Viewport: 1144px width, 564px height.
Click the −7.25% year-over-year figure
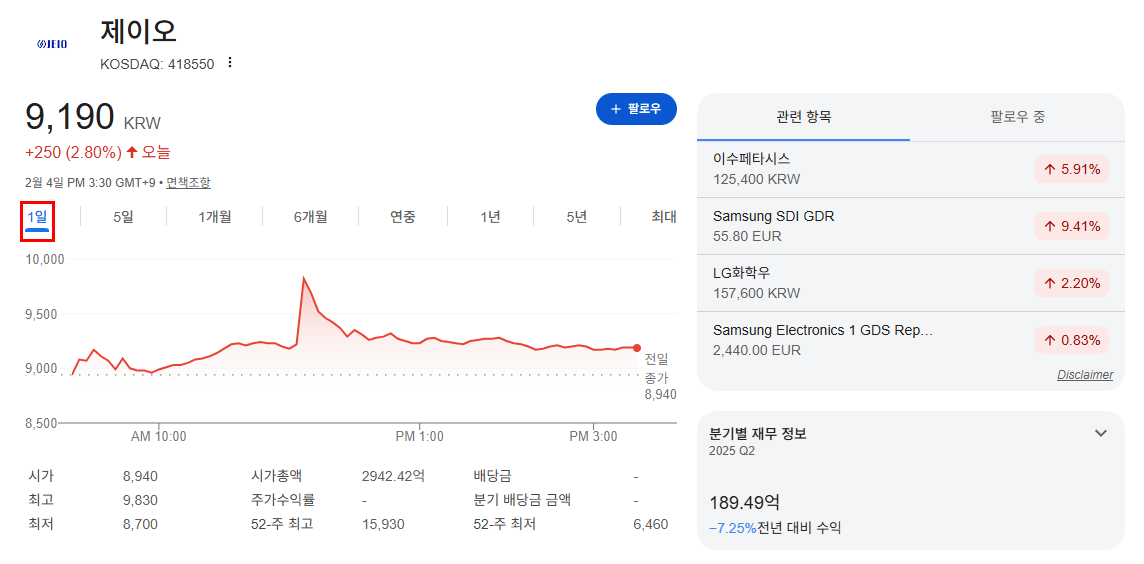733,528
